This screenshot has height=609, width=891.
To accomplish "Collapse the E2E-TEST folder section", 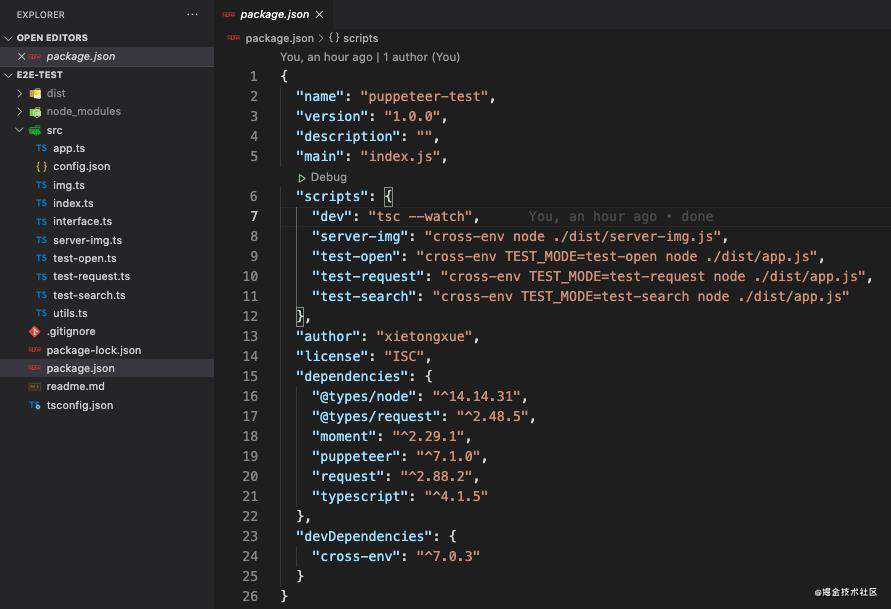I will pos(8,75).
